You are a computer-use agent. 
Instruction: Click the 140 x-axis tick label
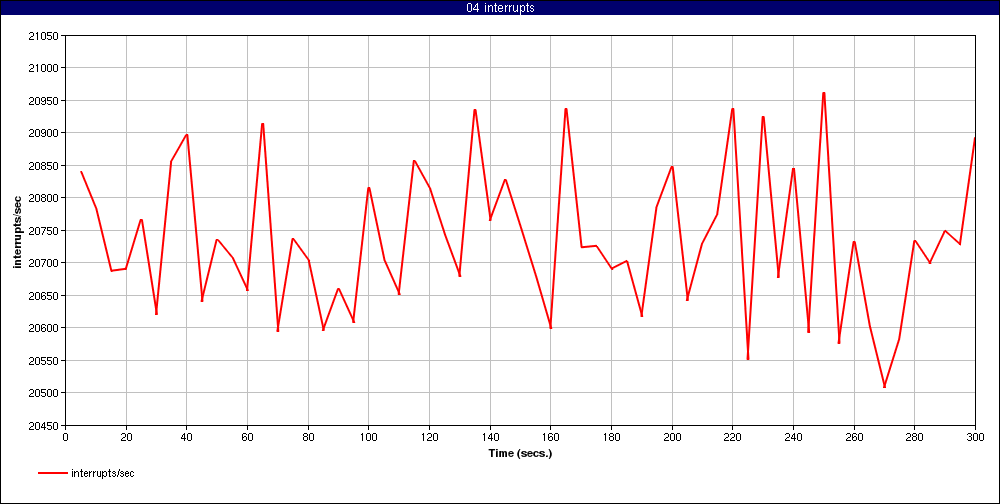tap(490, 438)
